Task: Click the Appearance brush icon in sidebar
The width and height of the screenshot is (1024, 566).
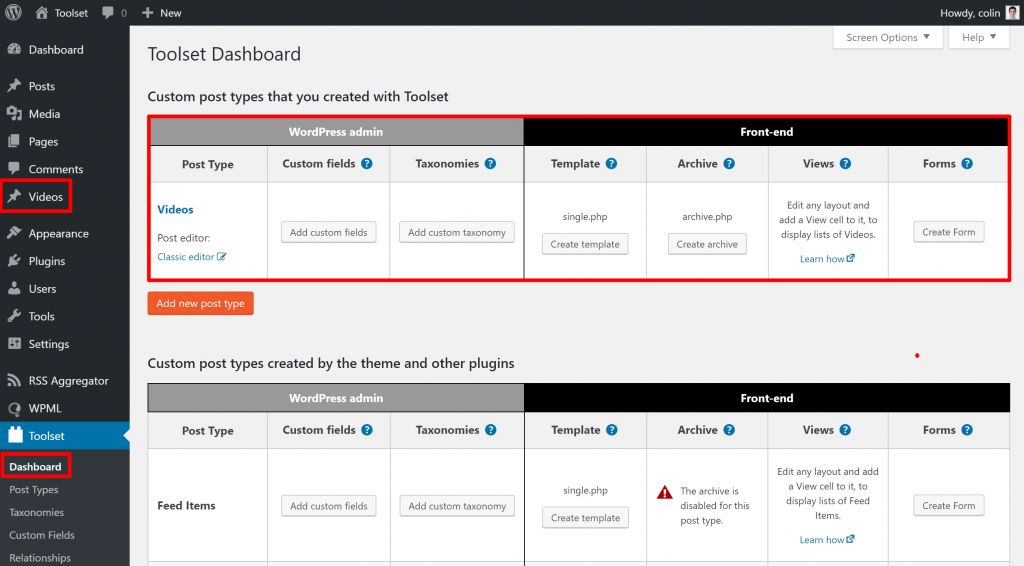Action: [14, 233]
